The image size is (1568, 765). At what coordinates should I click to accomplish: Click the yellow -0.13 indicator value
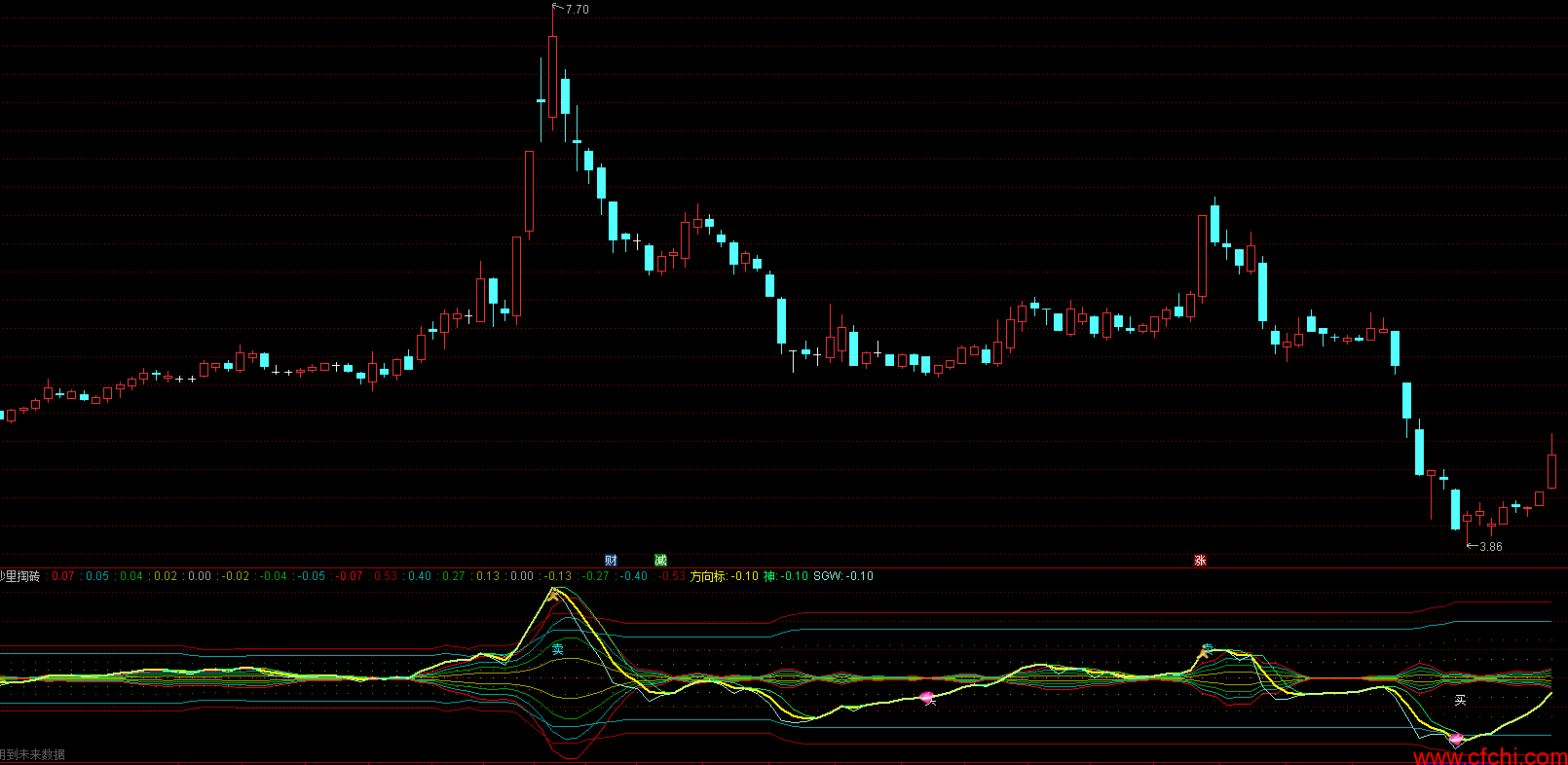pyautogui.click(x=558, y=576)
